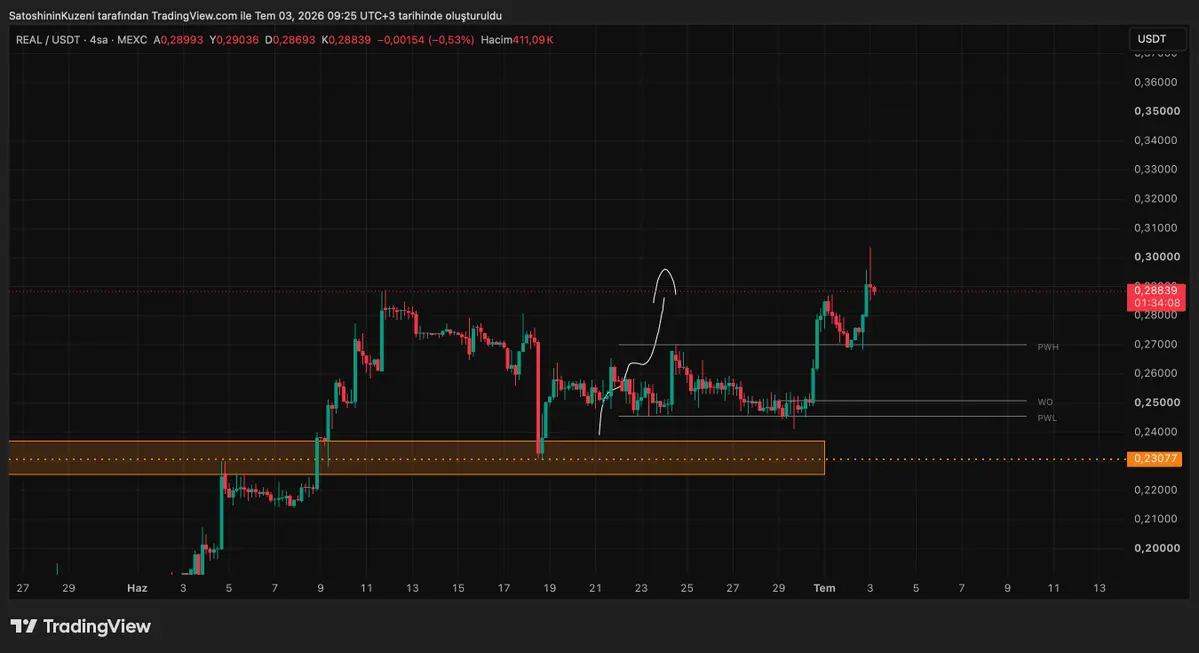Click price axis label 0,27000

(1155, 344)
